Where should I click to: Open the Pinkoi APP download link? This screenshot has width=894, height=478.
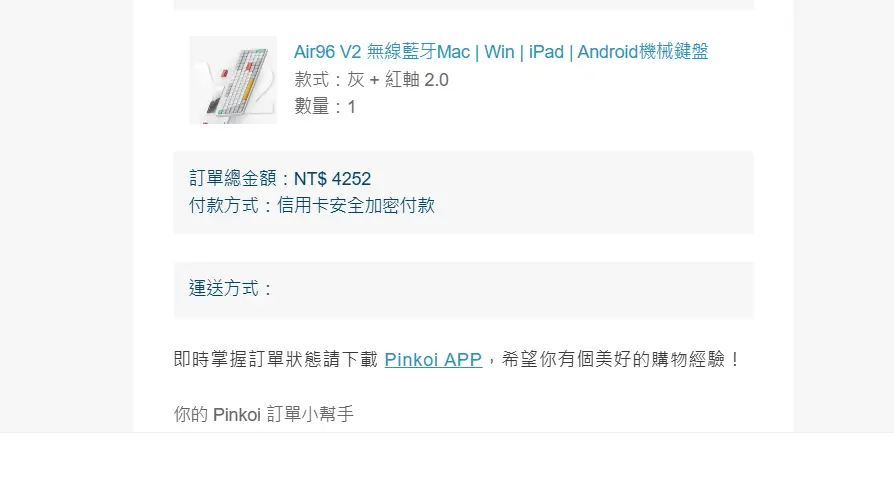[433, 359]
